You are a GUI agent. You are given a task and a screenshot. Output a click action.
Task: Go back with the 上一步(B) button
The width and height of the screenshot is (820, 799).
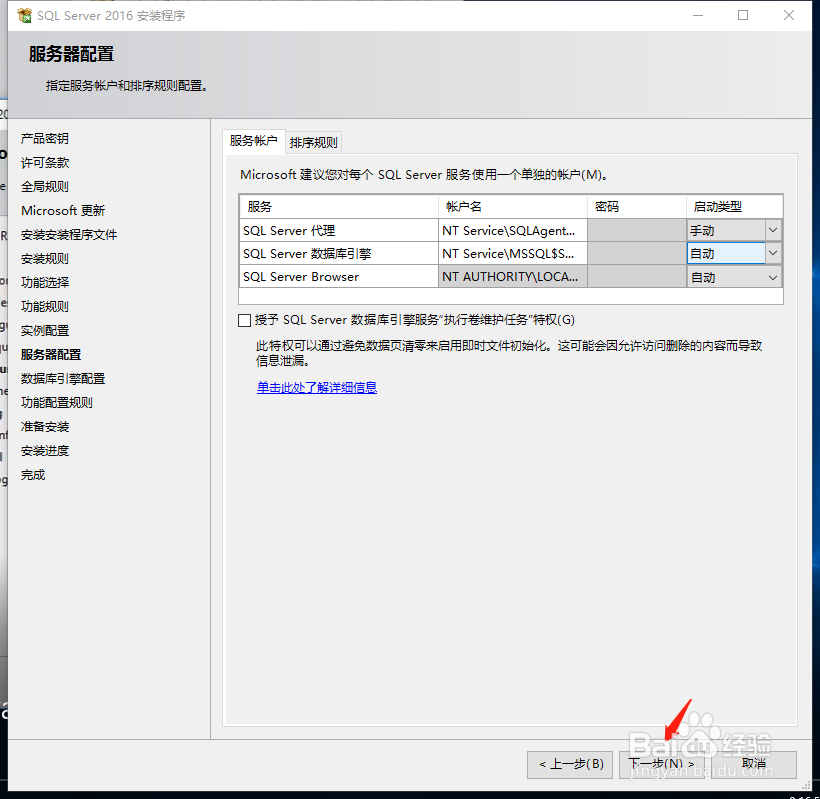click(x=570, y=764)
